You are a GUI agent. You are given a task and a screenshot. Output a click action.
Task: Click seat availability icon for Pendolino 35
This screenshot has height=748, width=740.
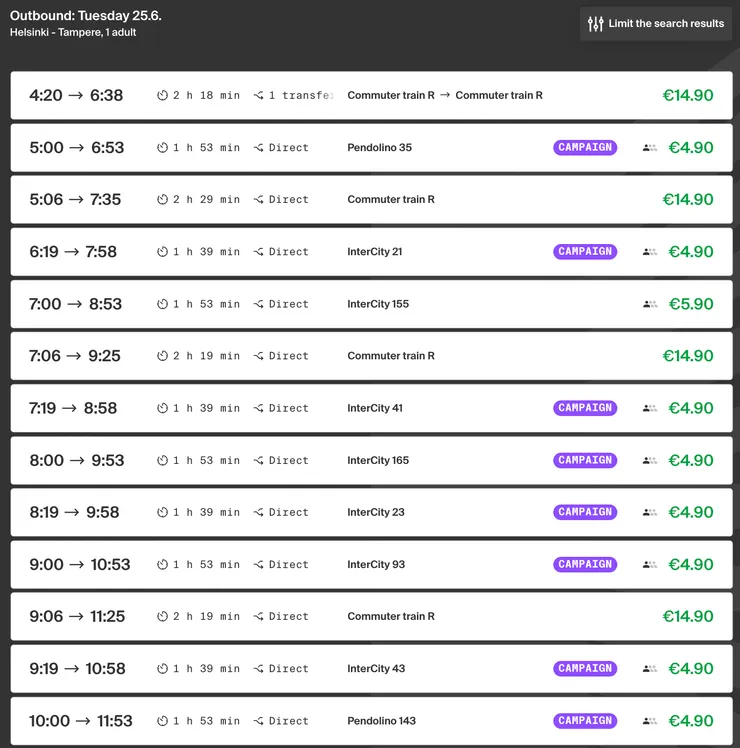650,148
